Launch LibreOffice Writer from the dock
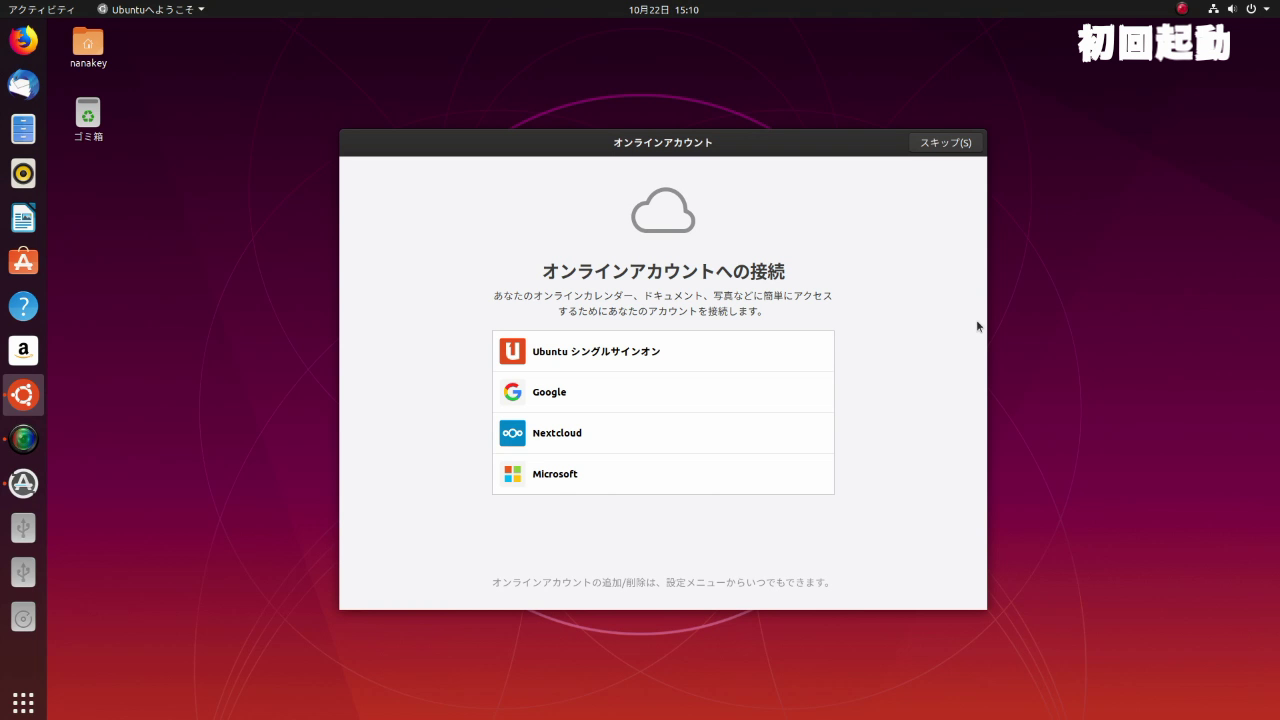The width and height of the screenshot is (1280, 720). point(23,217)
